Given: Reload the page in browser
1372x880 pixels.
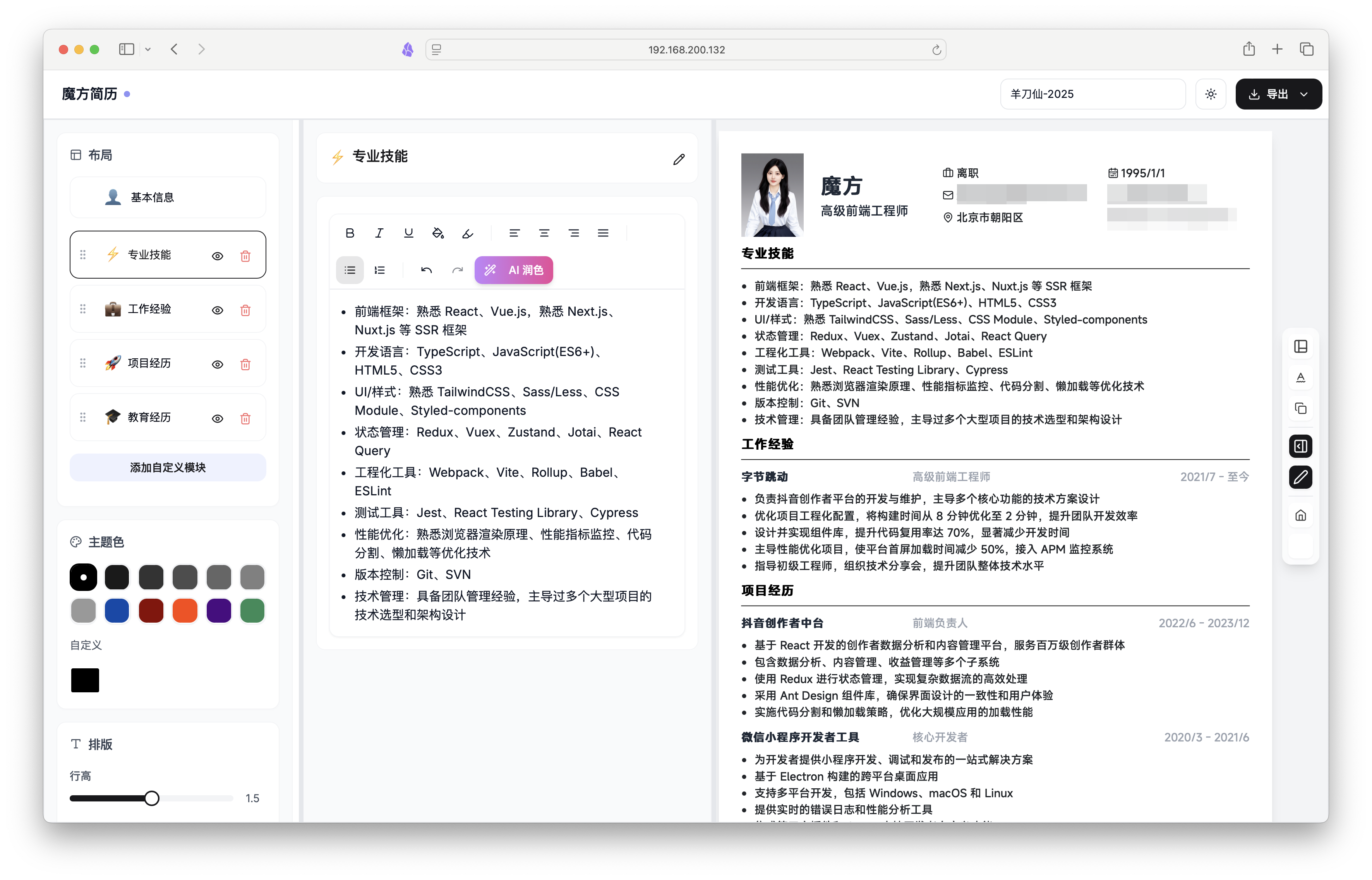Looking at the screenshot, I should pos(936,50).
